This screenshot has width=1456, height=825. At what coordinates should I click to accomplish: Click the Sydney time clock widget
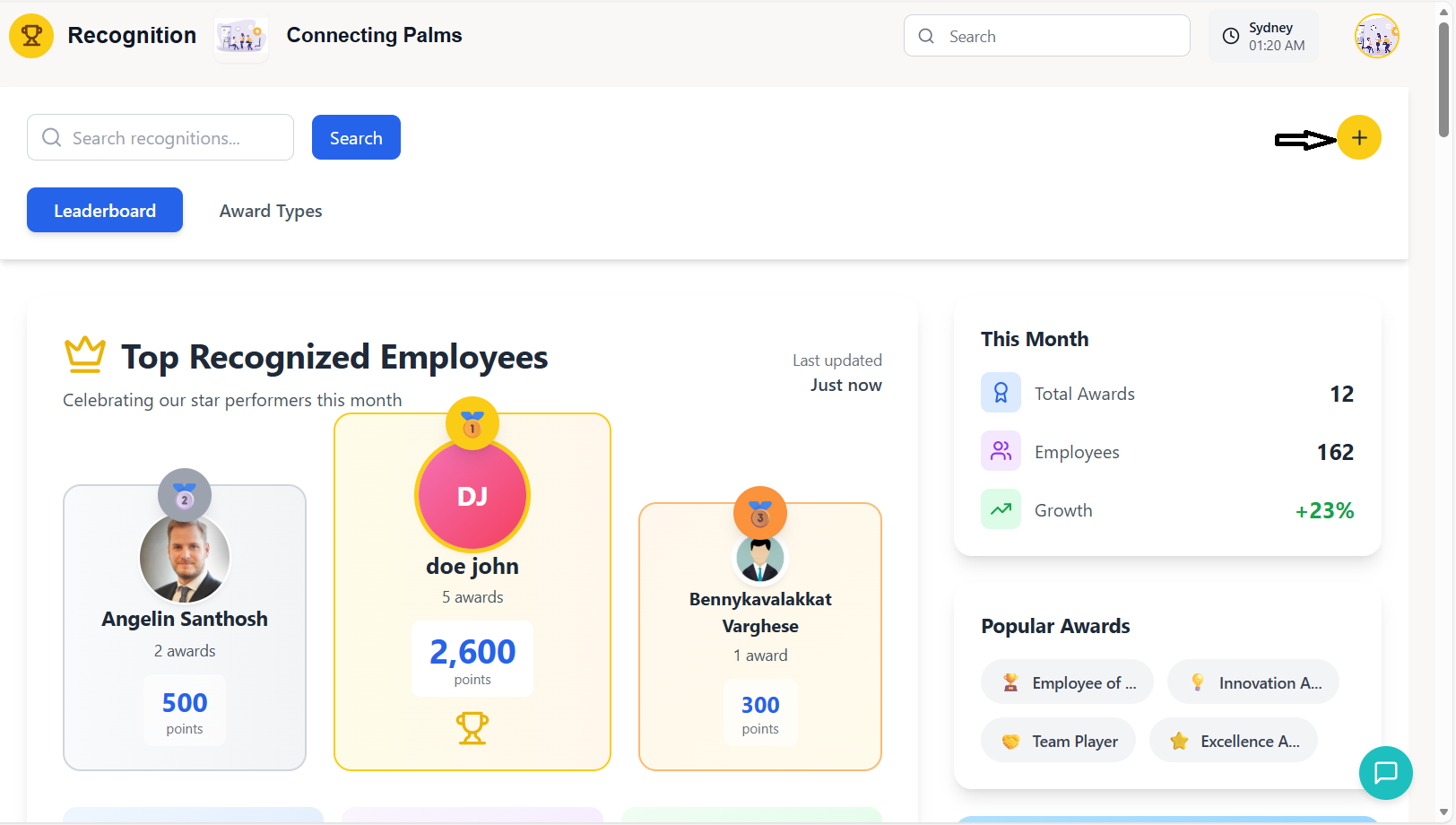click(x=1263, y=37)
